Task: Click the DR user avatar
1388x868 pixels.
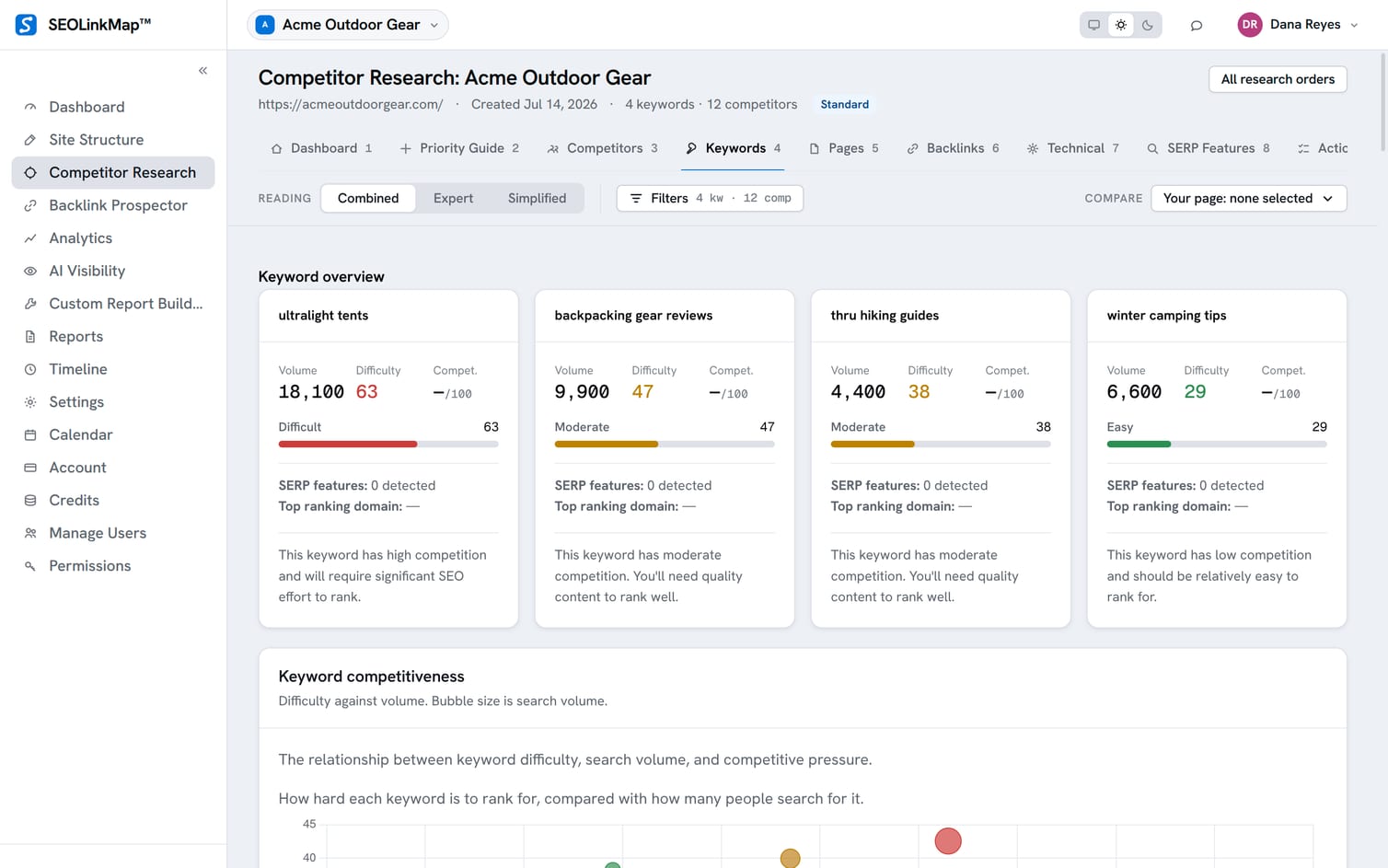Action: coord(1249,25)
